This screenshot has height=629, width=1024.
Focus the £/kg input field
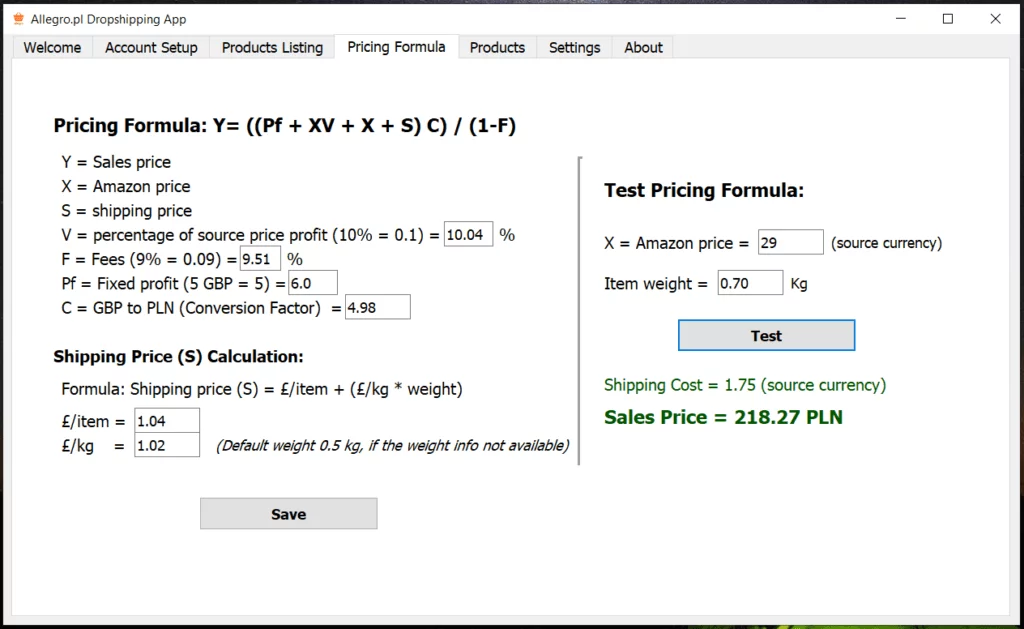point(167,445)
